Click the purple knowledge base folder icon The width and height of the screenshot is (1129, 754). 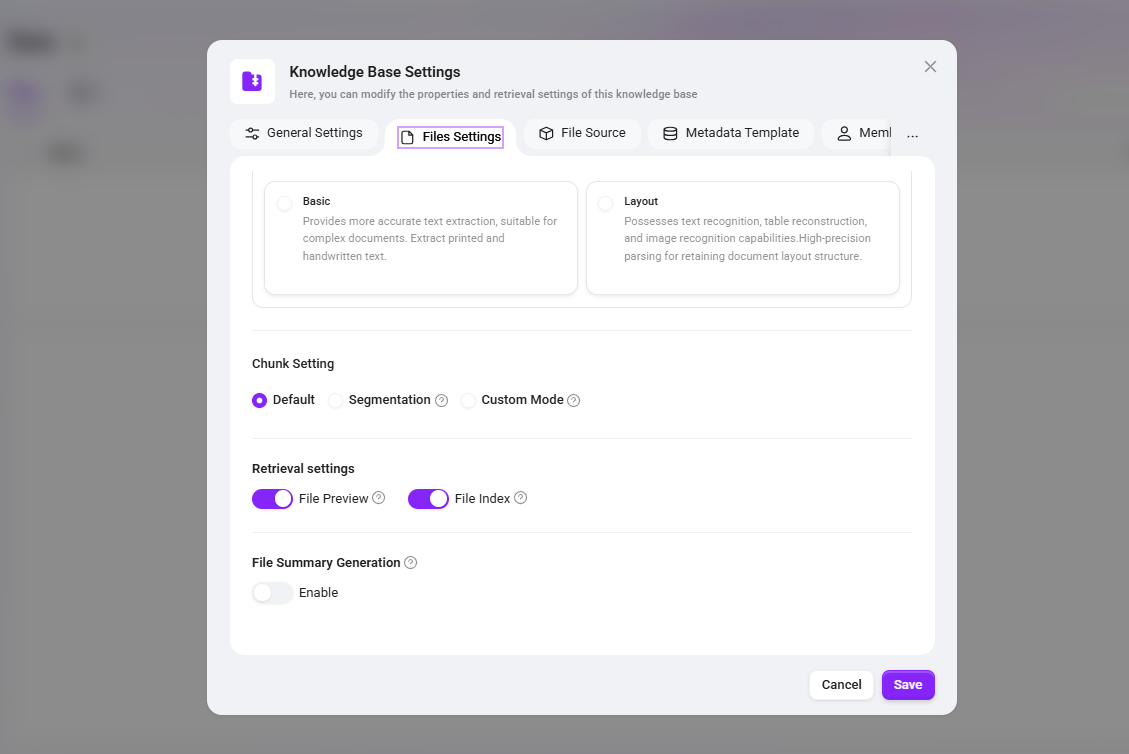click(x=252, y=81)
